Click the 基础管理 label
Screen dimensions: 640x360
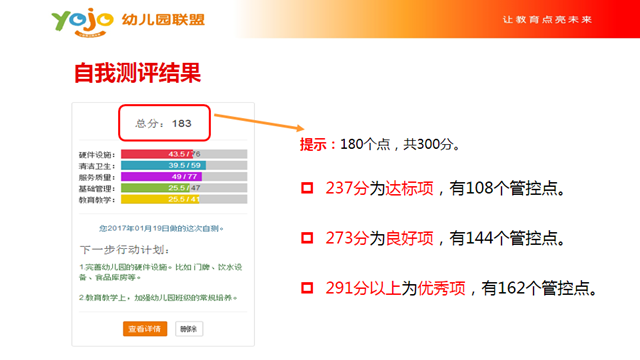click(x=97, y=188)
